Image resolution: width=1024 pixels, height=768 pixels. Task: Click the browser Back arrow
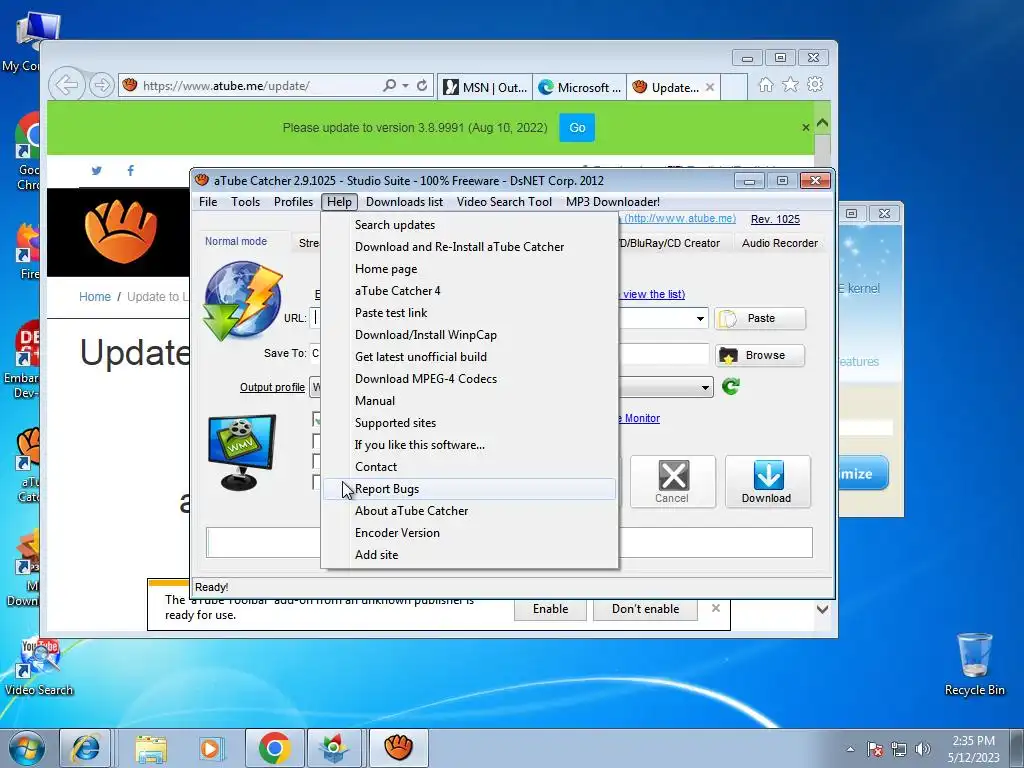[x=67, y=85]
